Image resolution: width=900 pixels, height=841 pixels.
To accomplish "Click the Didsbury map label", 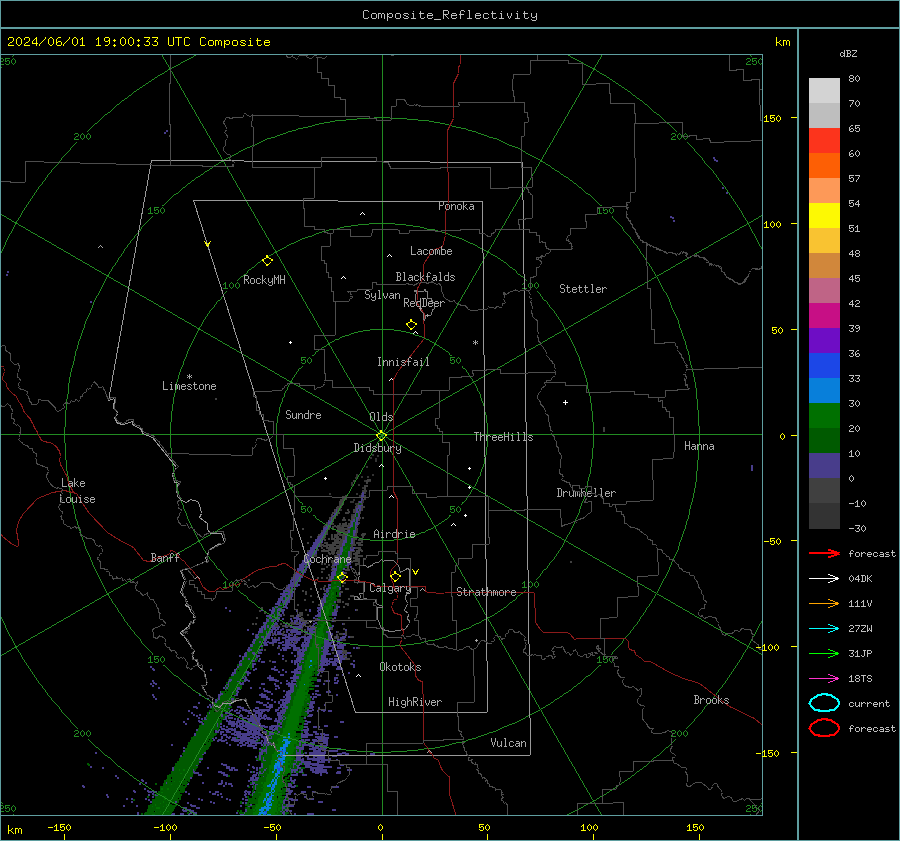I will point(377,448).
